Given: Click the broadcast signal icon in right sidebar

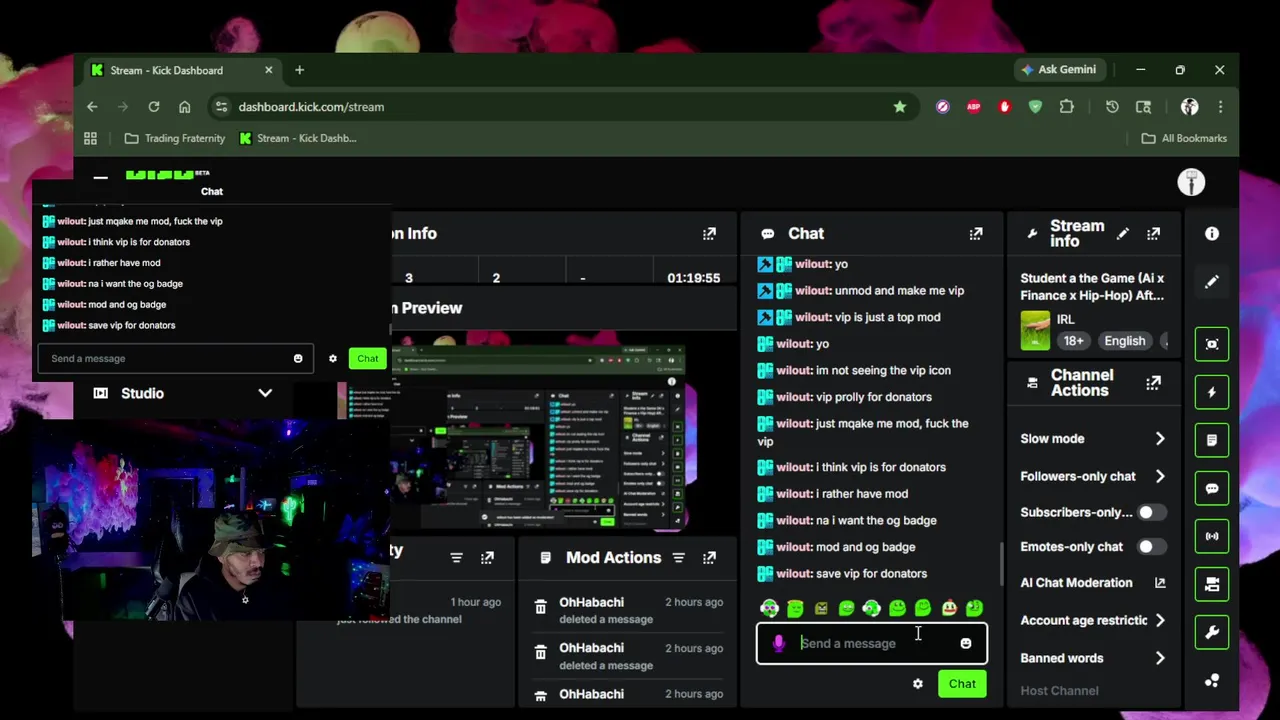Looking at the screenshot, I should click(1212, 536).
